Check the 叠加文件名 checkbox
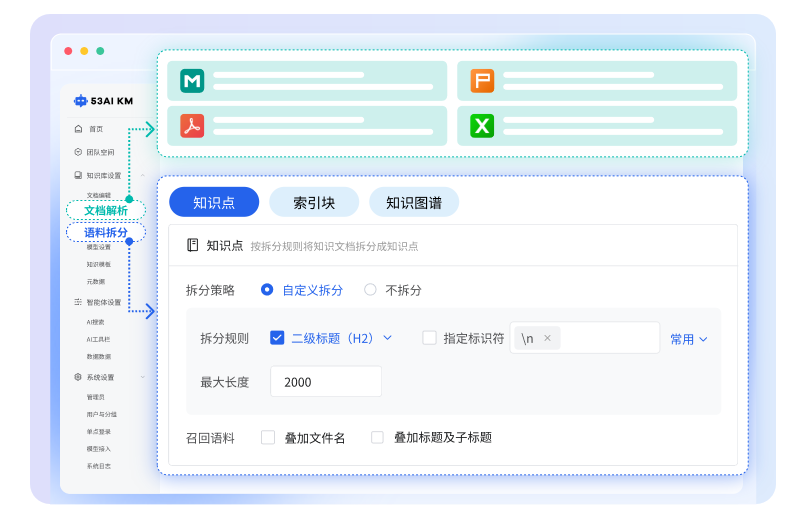 click(268, 437)
